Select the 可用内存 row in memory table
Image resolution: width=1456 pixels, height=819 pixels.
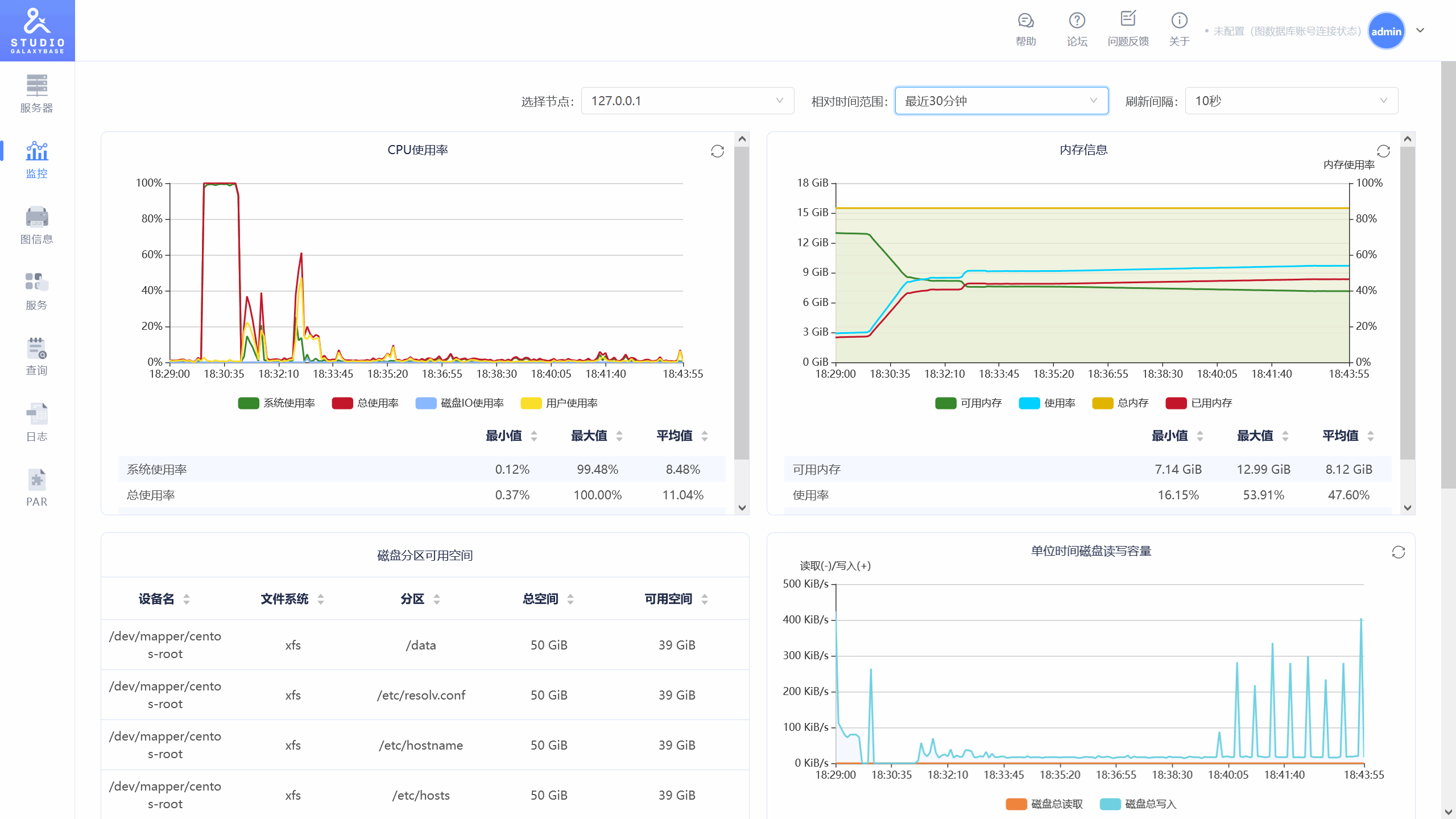[x=1087, y=469]
